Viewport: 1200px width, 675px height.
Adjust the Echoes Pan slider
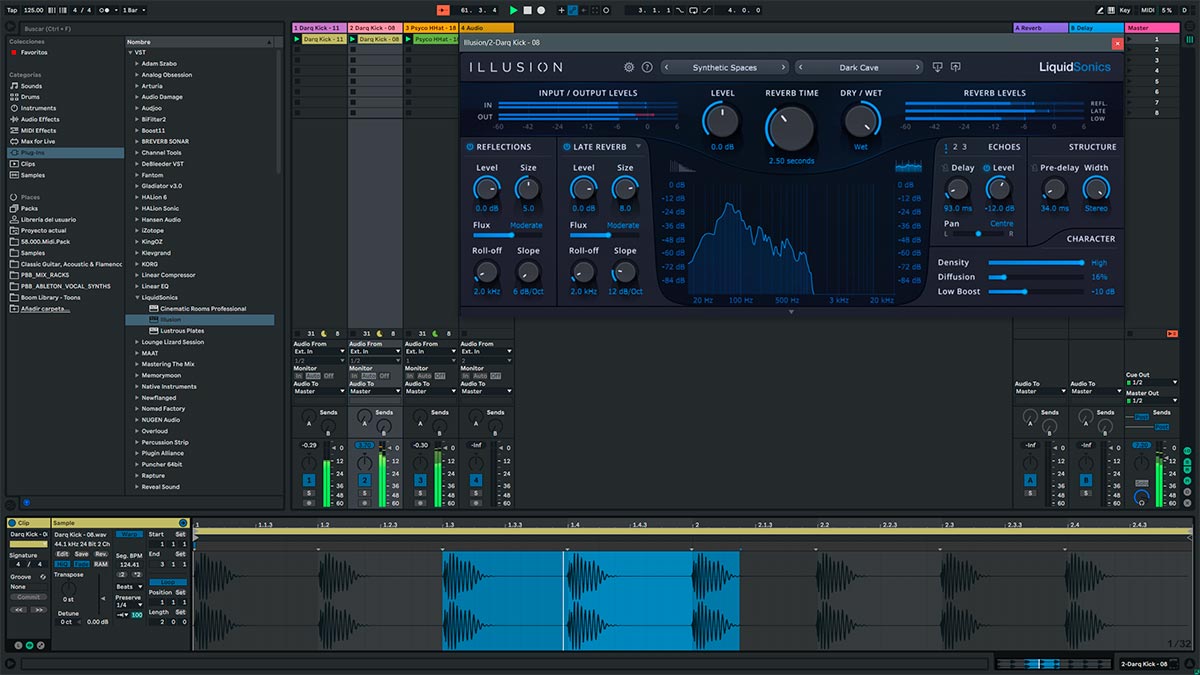click(979, 234)
